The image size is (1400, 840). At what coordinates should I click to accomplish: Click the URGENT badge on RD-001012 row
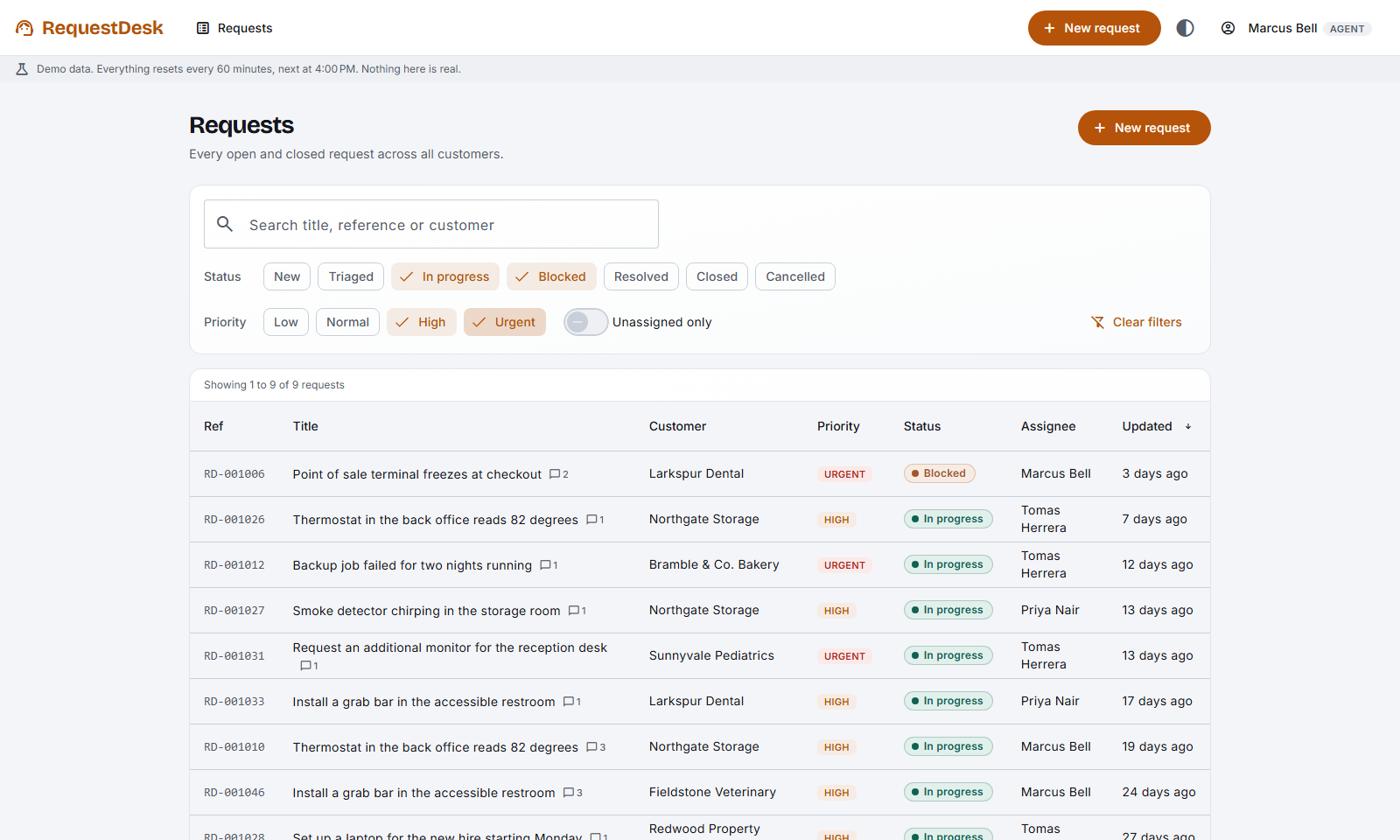pyautogui.click(x=844, y=565)
